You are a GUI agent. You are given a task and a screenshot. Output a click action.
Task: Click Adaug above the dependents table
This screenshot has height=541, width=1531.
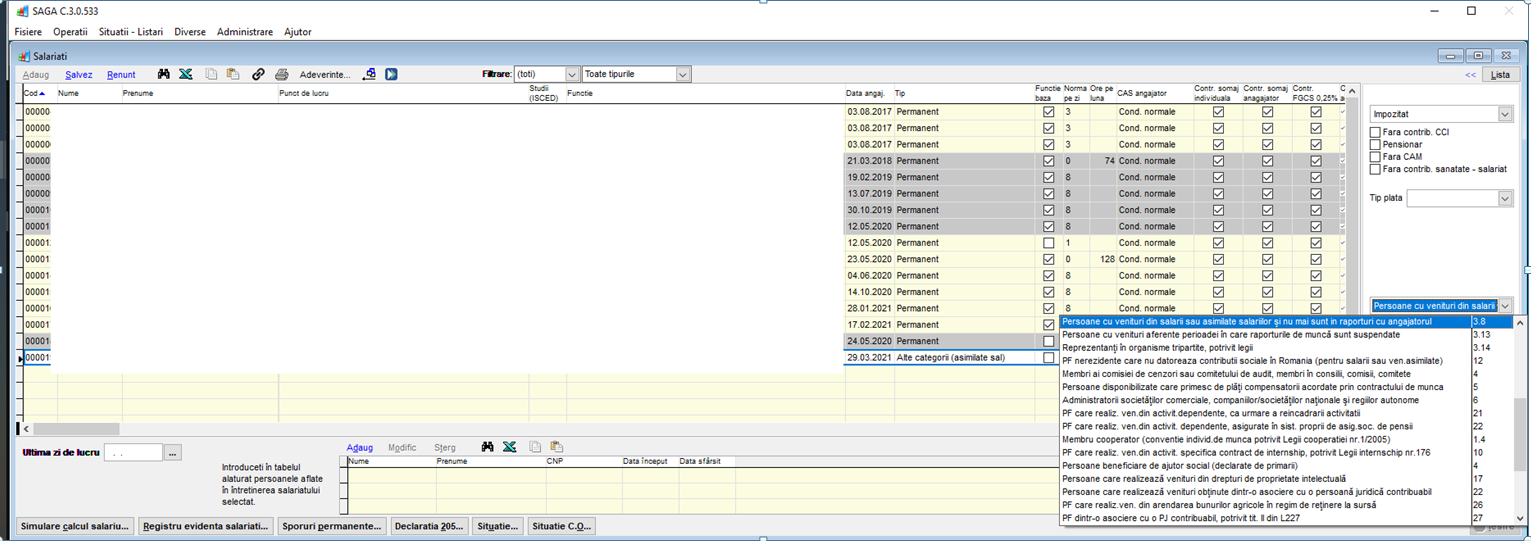(359, 448)
